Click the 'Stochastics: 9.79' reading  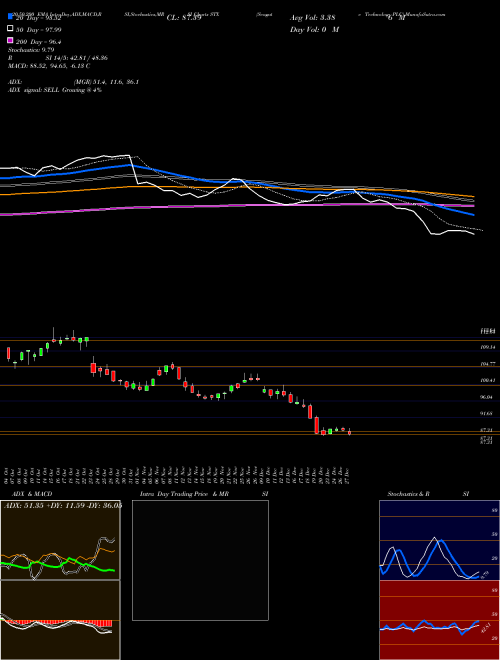pos(31,50)
